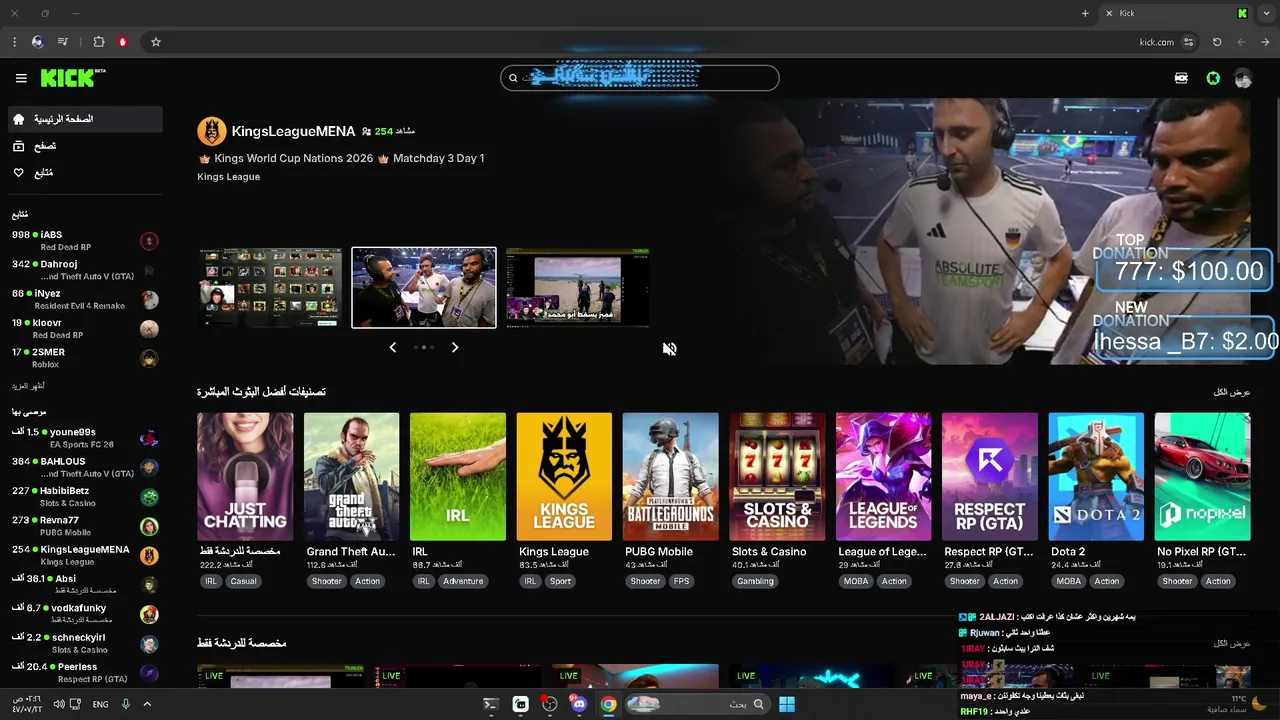Click into the Kick search field
Screen dimensions: 1280x720
pos(640,78)
